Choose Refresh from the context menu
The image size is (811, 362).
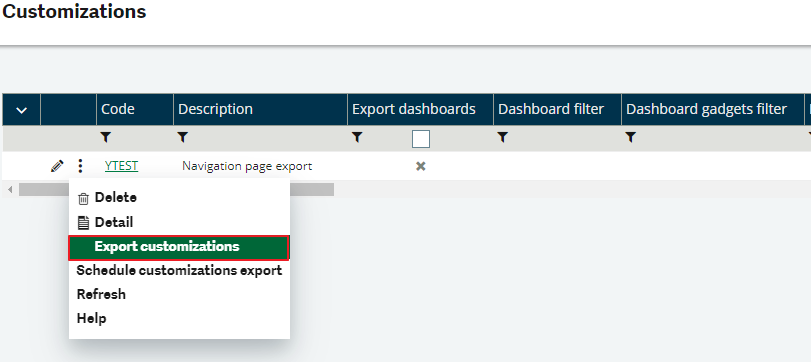179,294
